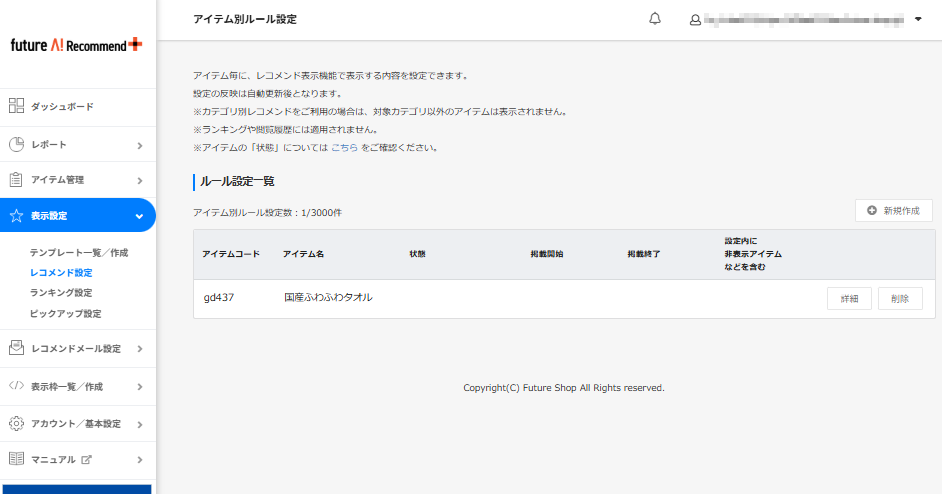Click the user account avatar icon

[695, 20]
